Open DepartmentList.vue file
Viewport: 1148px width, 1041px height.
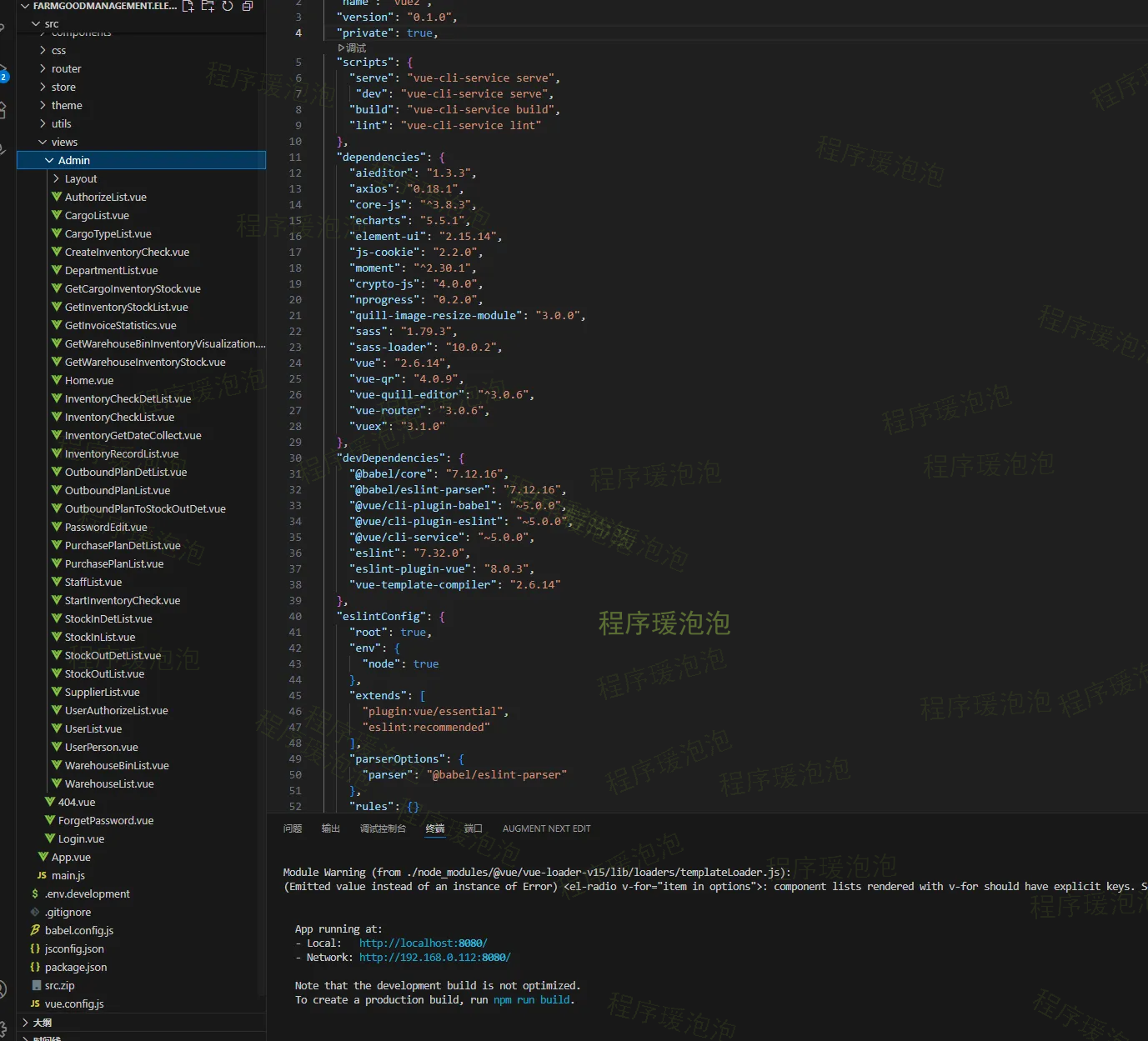pyautogui.click(x=111, y=270)
